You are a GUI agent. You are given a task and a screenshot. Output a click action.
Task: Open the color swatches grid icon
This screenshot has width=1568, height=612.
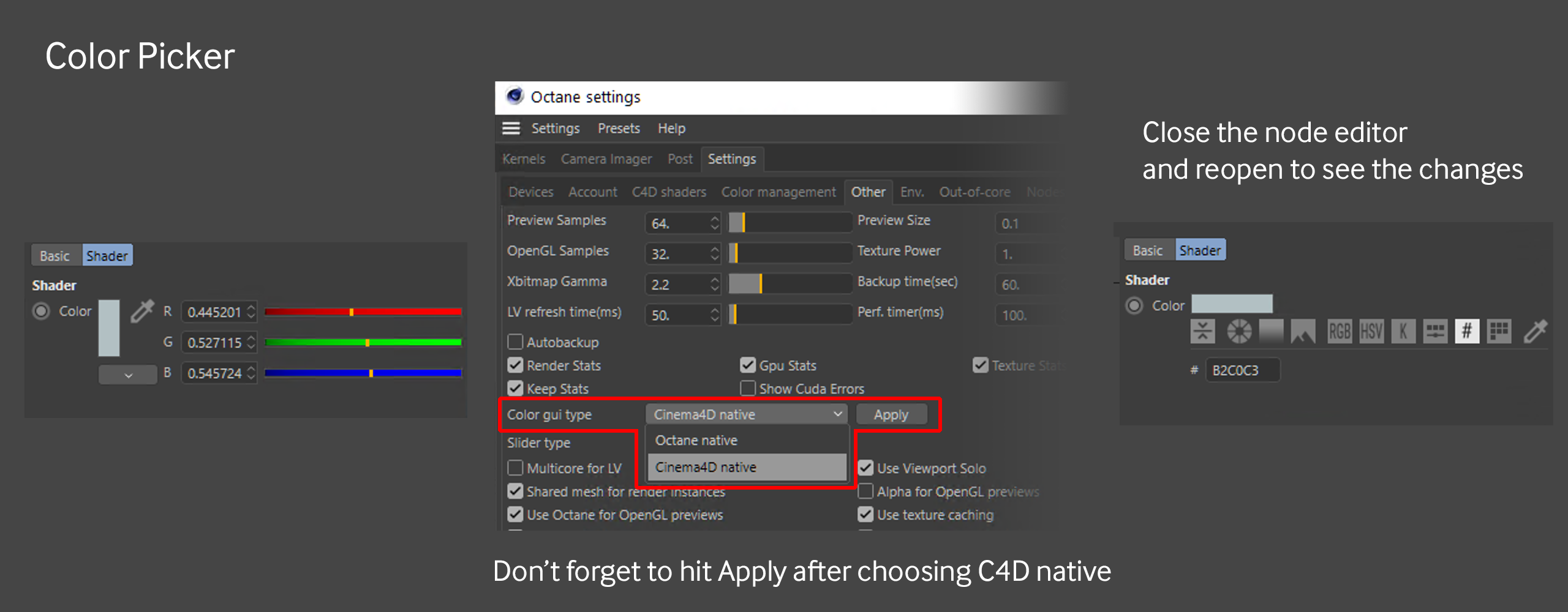(x=1499, y=332)
